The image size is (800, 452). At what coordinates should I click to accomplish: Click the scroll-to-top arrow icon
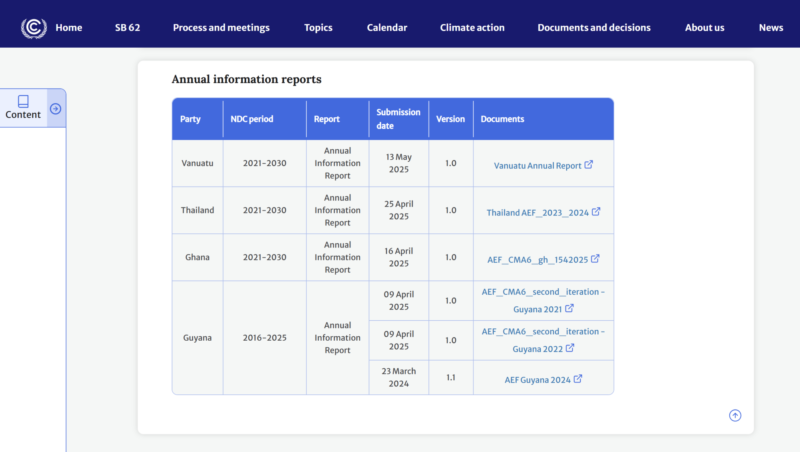tap(735, 415)
